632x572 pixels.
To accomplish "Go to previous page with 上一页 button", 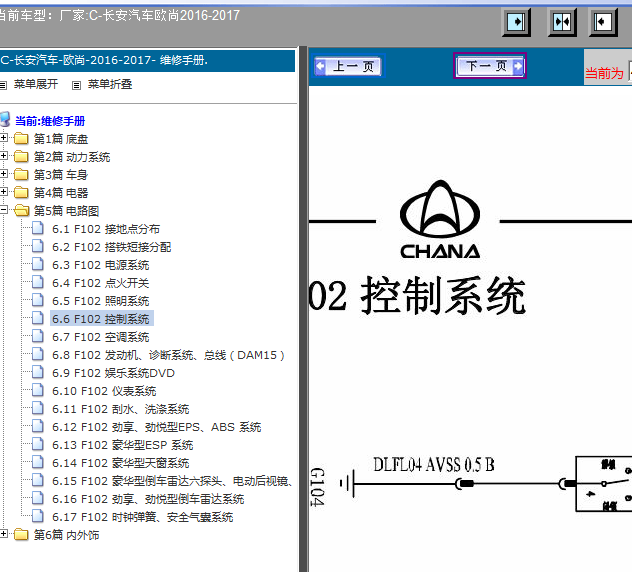I will (x=349, y=66).
